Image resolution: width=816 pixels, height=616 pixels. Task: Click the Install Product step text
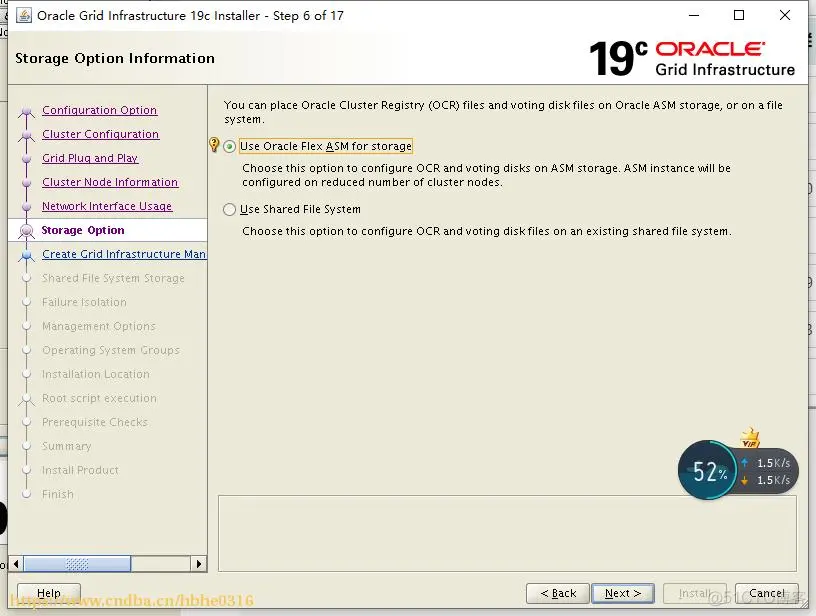[x=80, y=470]
